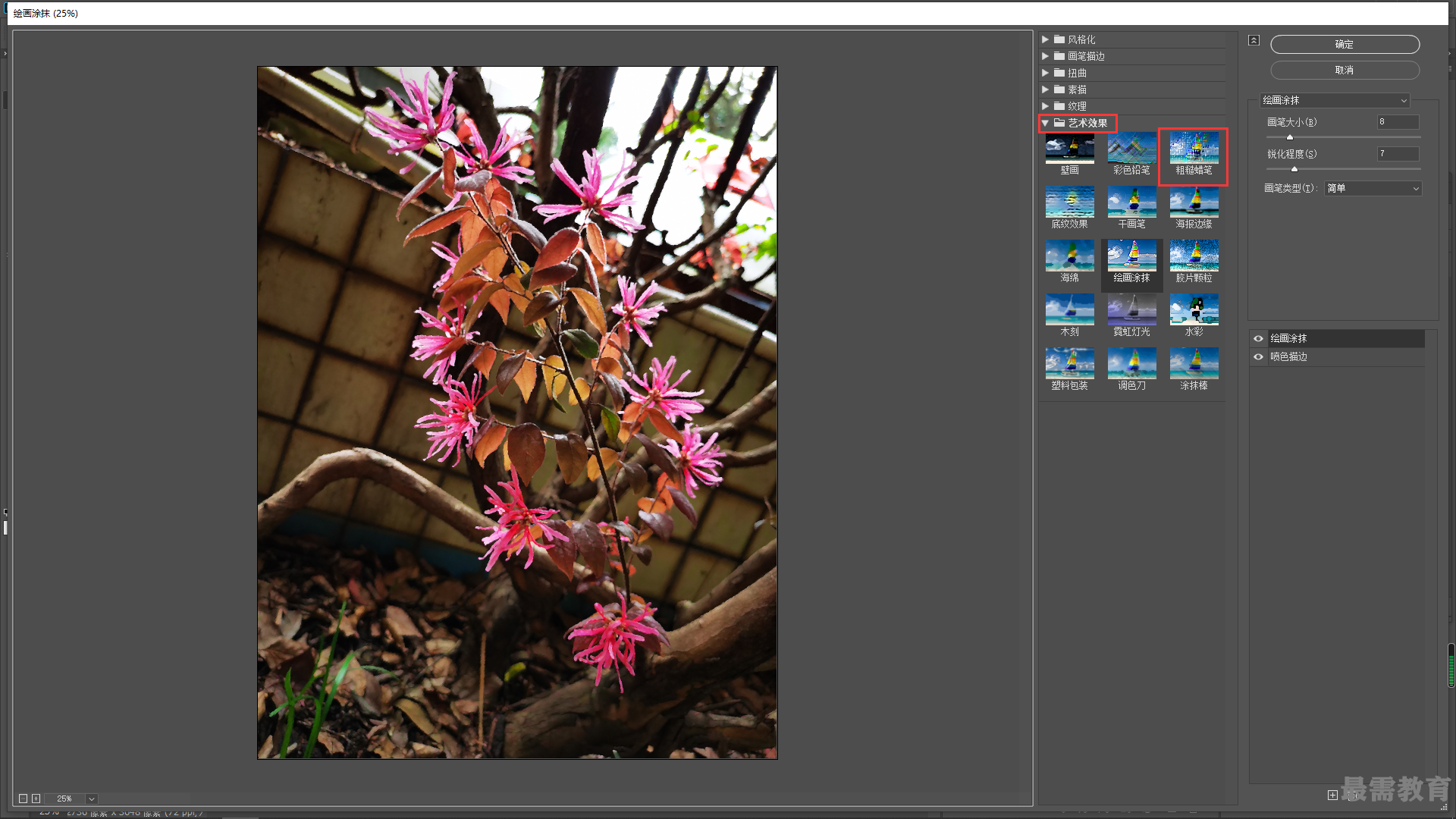Open the 25% zoom level dropdown
The height and width of the screenshot is (819, 1456).
tap(91, 799)
